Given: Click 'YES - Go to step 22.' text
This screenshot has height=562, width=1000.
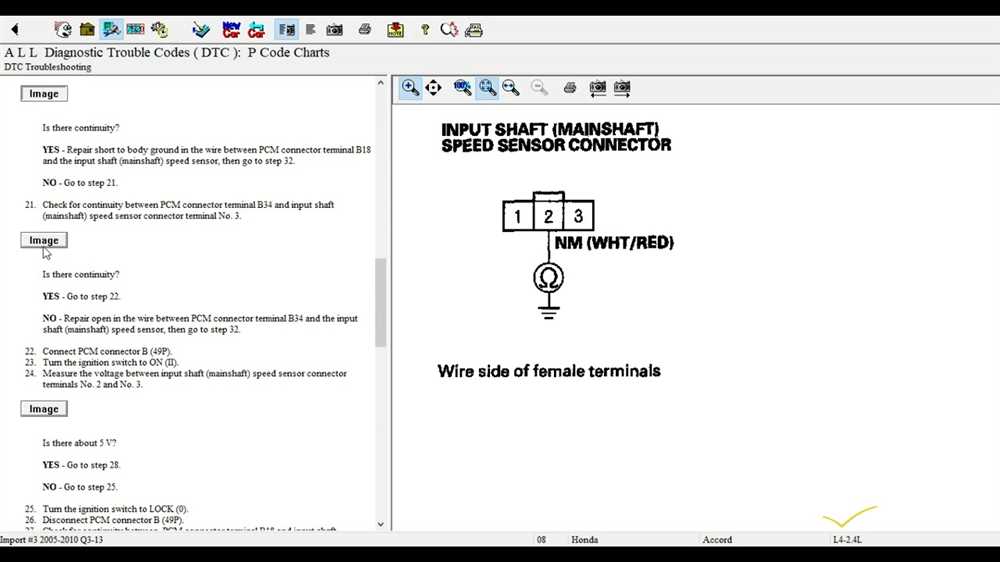Looking at the screenshot, I should [x=82, y=297].
